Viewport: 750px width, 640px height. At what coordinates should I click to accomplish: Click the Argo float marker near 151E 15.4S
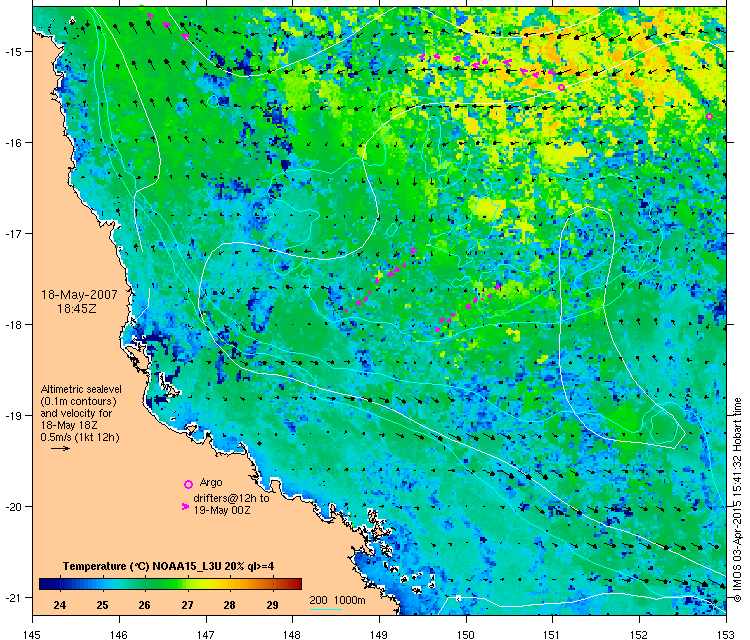[562, 87]
